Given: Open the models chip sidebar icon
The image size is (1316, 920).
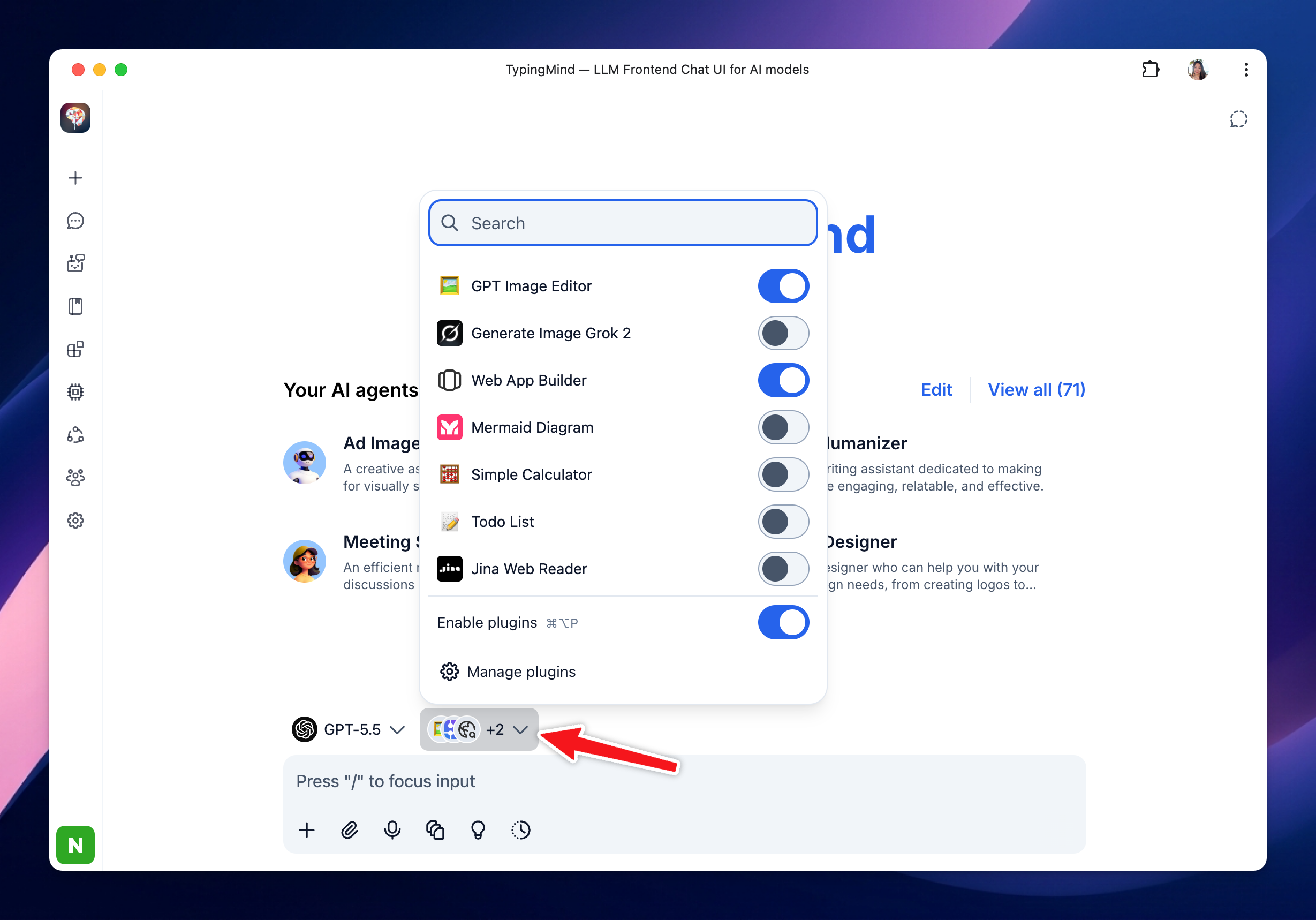Looking at the screenshot, I should [x=75, y=392].
